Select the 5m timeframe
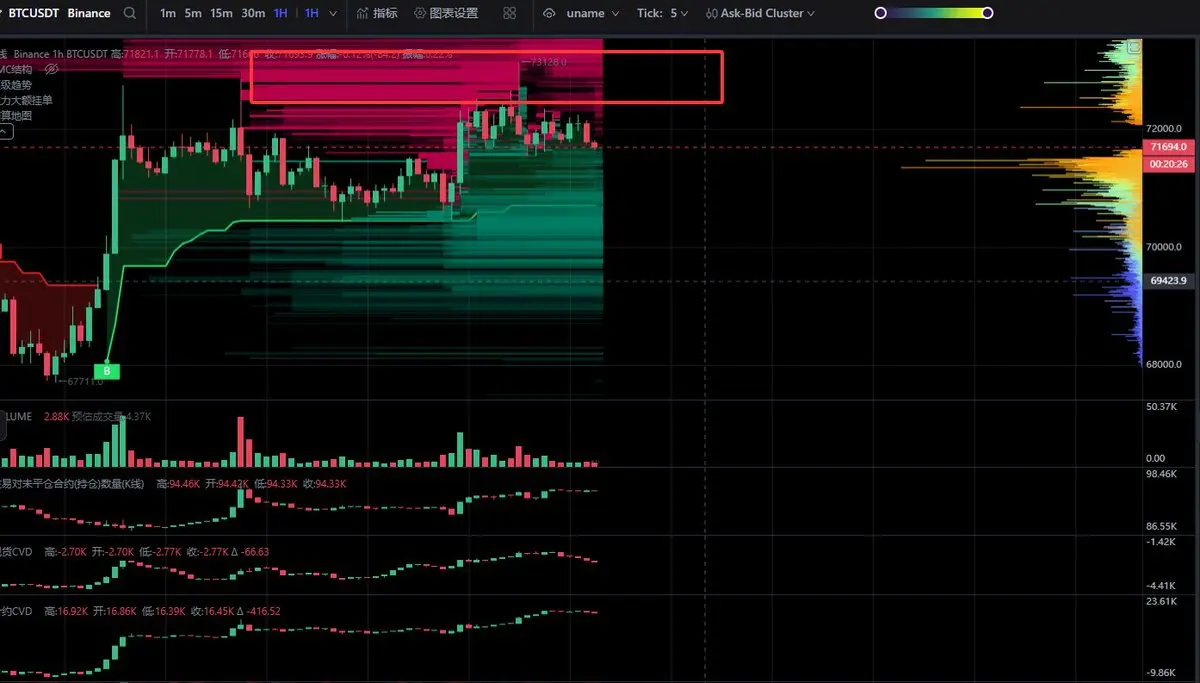Screen dimensions: 1200x683 (193, 14)
